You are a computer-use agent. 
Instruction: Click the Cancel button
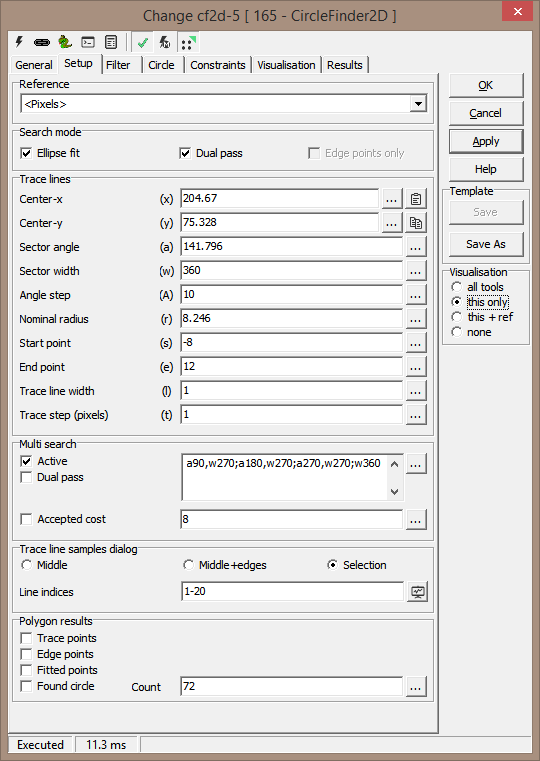tap(486, 113)
